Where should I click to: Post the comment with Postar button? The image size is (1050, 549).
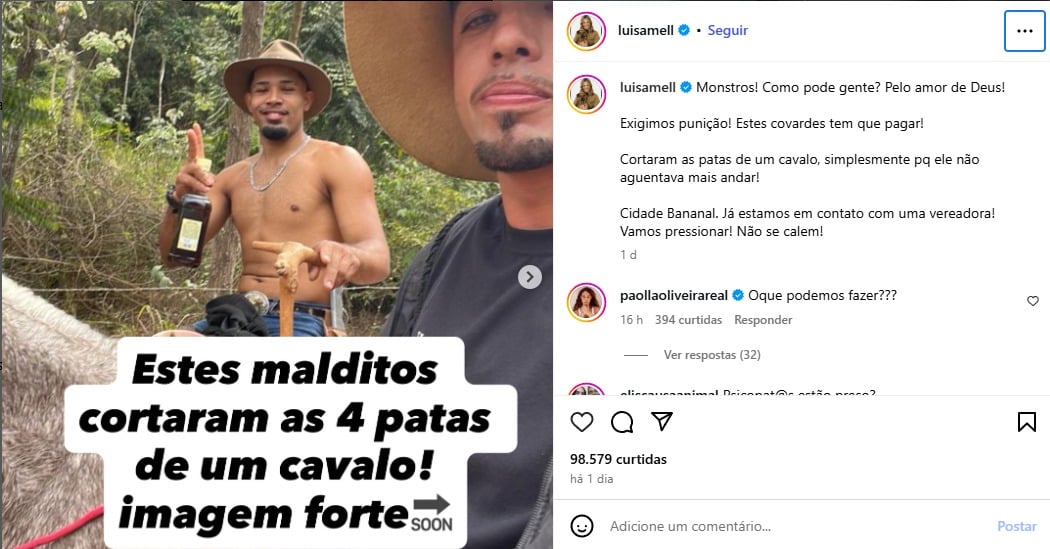point(1017,526)
